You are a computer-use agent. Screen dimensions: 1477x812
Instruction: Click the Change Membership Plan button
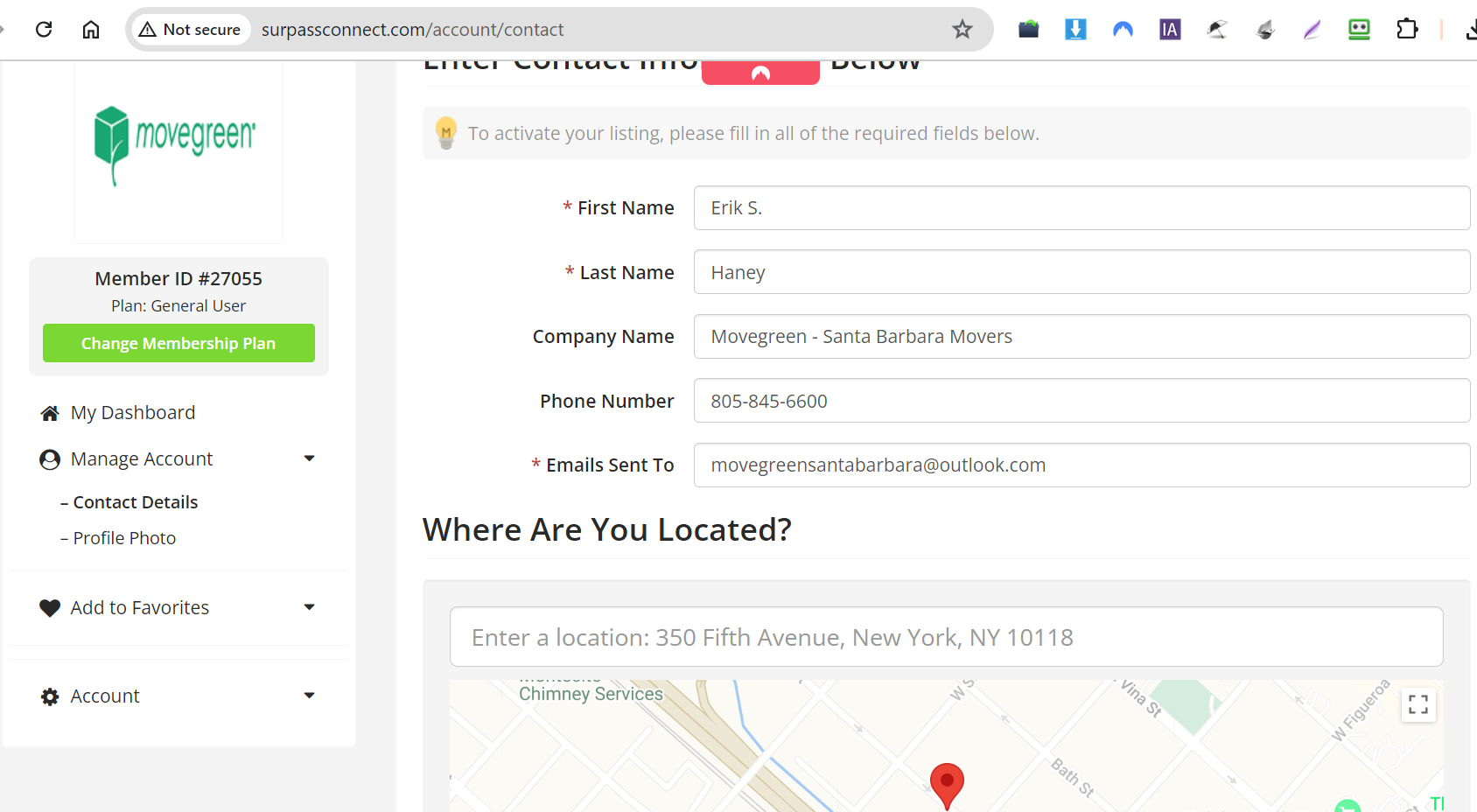click(x=178, y=343)
